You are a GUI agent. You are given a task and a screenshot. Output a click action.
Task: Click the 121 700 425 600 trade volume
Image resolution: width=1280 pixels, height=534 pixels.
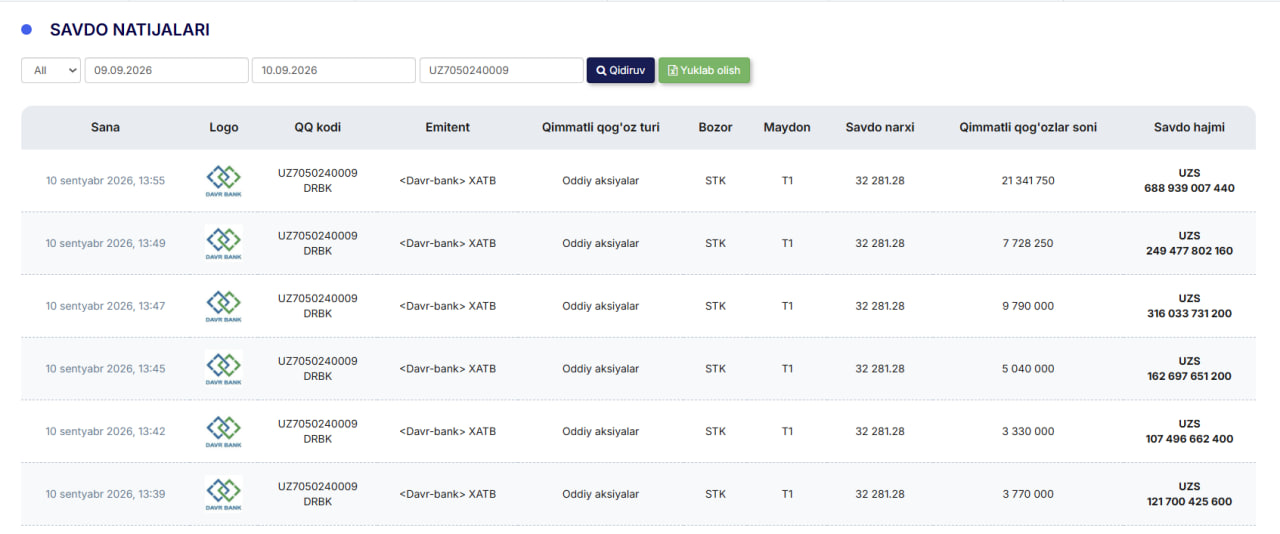pyautogui.click(x=1189, y=502)
